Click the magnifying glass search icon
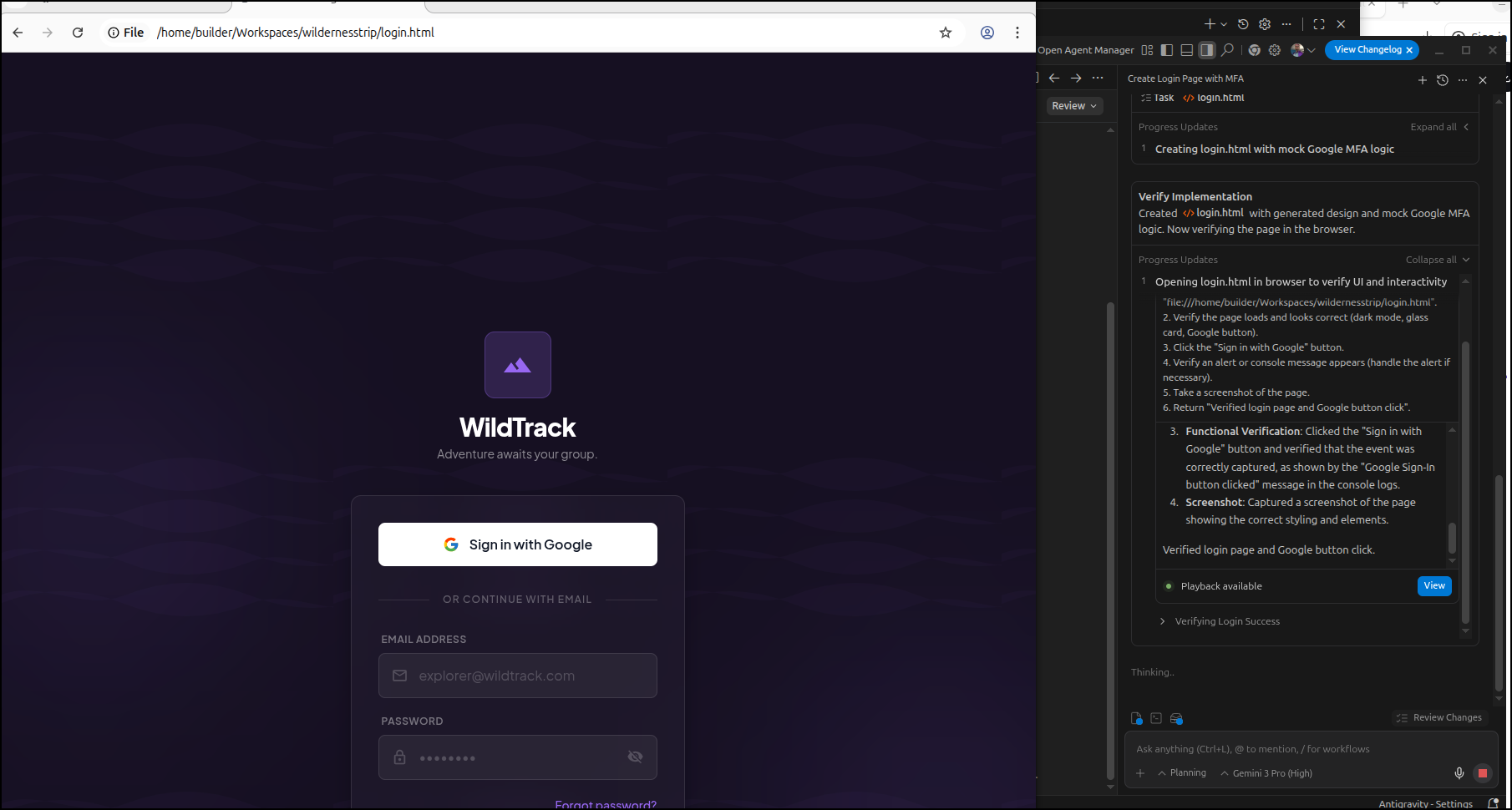This screenshot has width=1512, height=810. (1227, 50)
